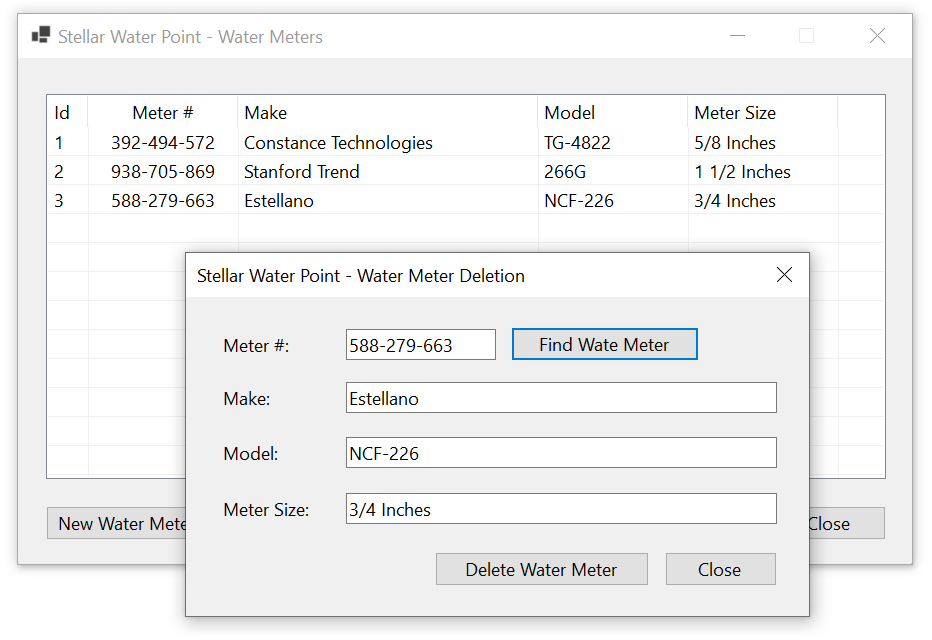Click the Find Wate Meter button

pyautogui.click(x=604, y=345)
